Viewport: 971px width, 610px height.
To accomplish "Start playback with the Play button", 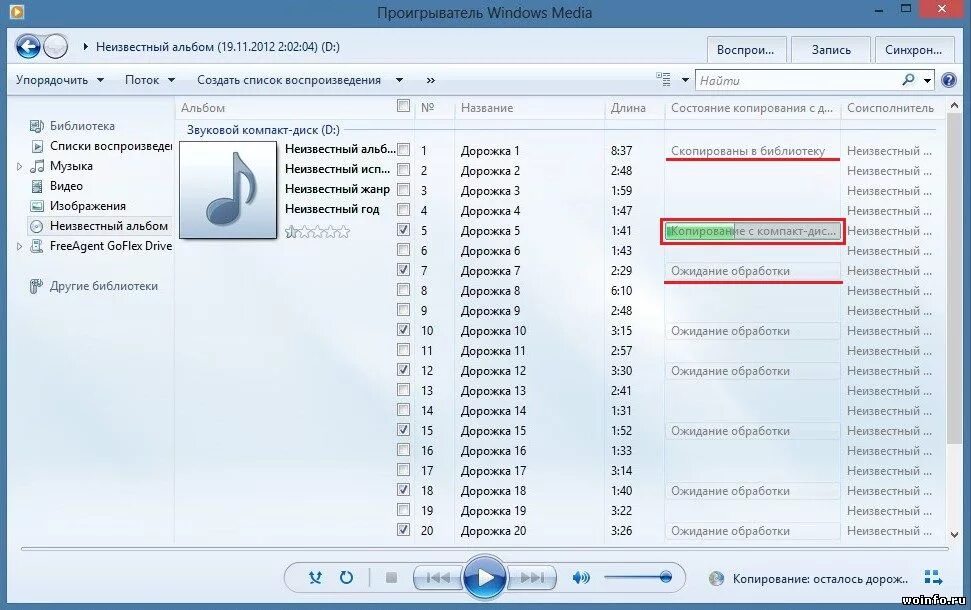I will [x=485, y=578].
